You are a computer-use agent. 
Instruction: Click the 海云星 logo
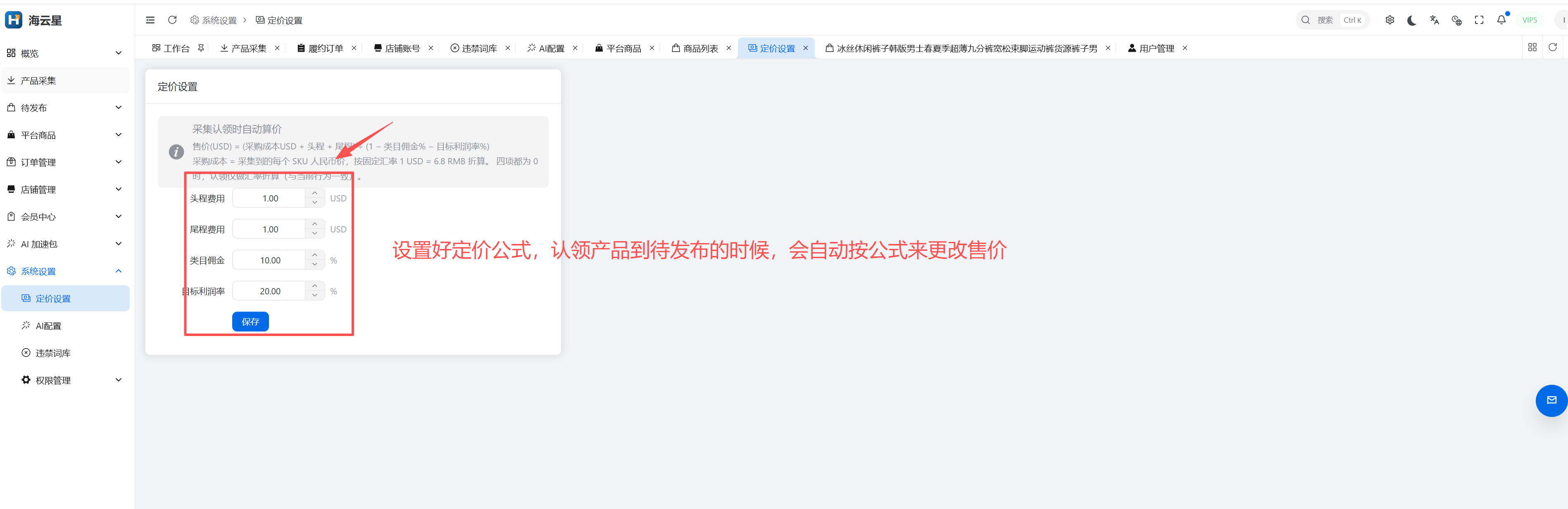pos(34,20)
